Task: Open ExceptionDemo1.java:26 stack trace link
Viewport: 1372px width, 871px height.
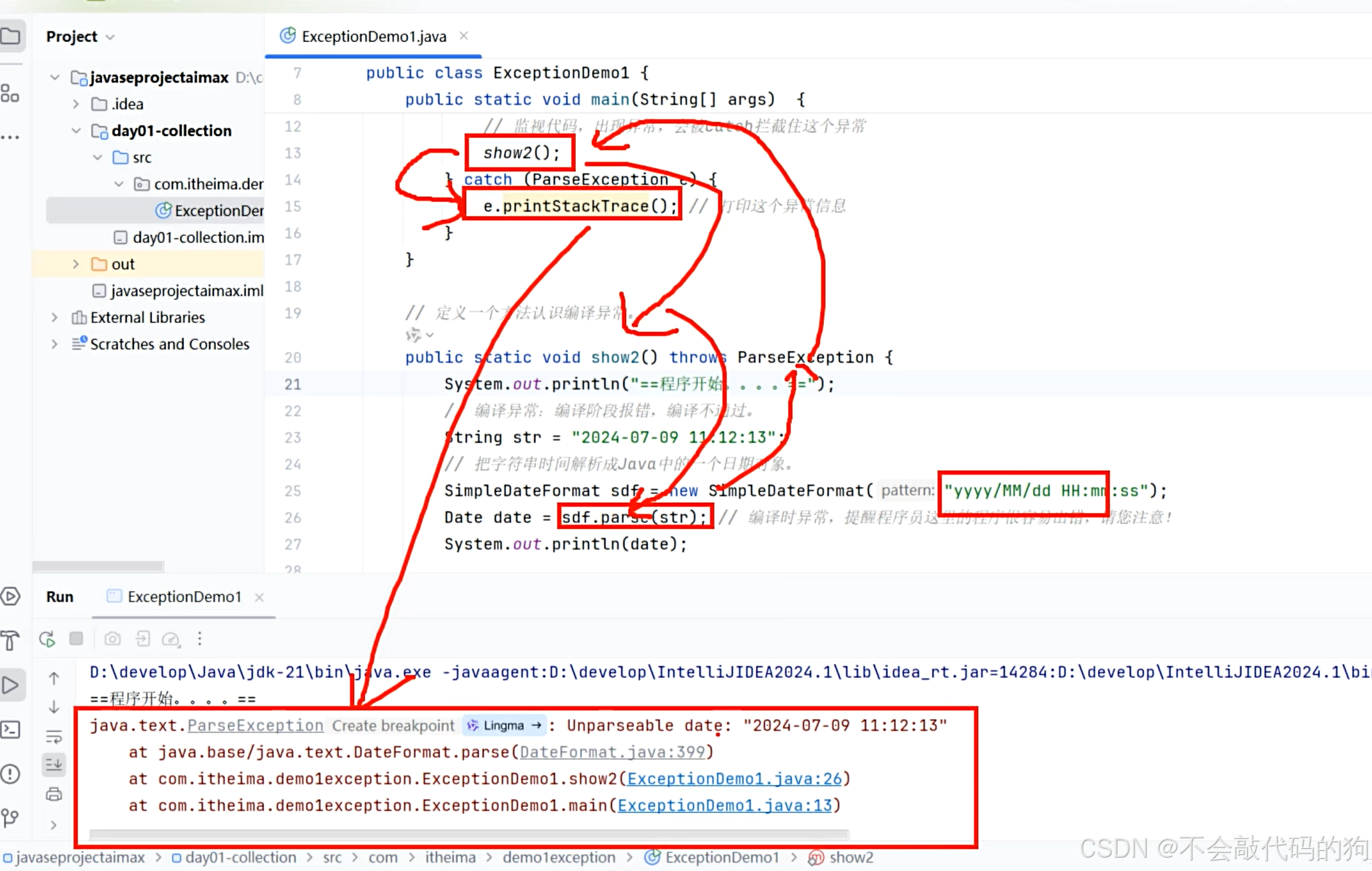Action: coord(734,779)
